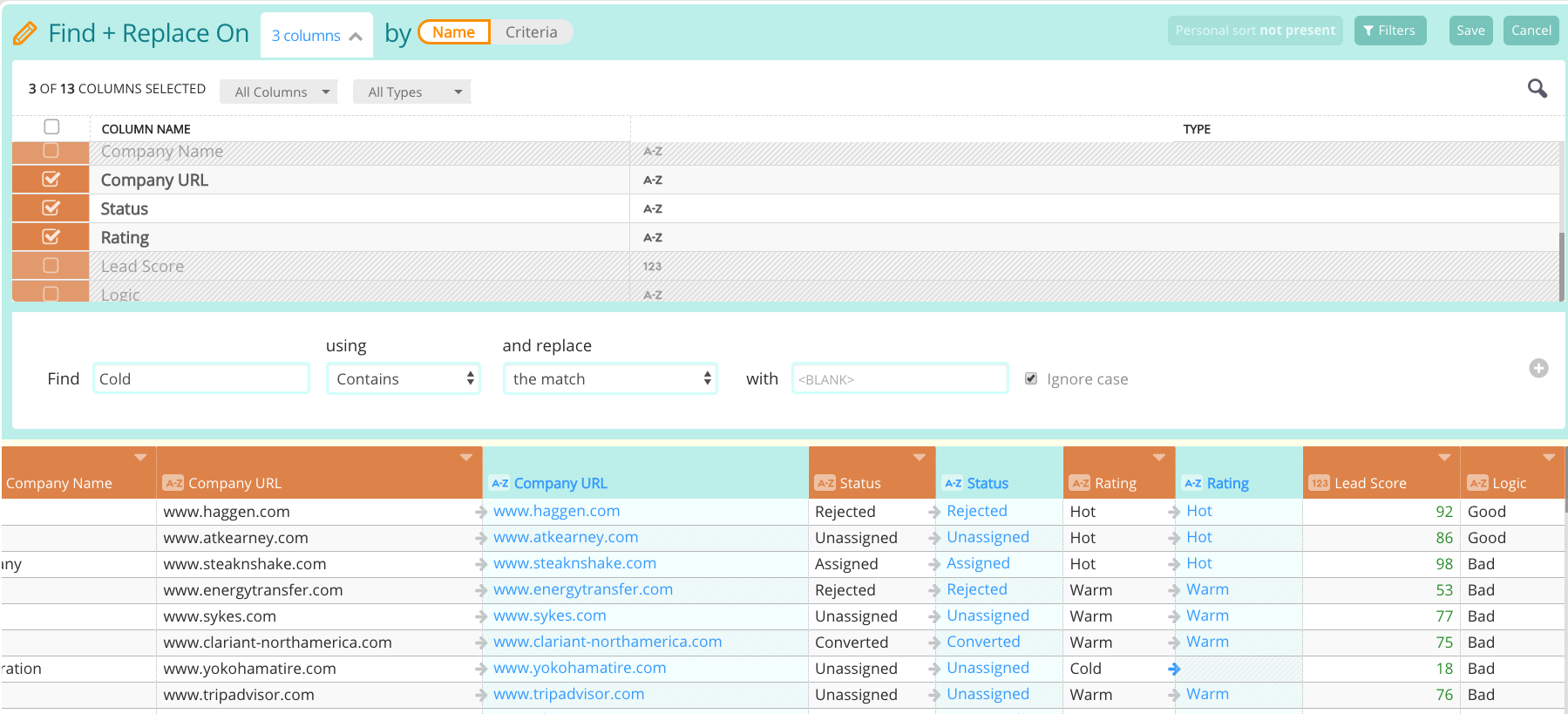
Task: Uncheck the Rating column checkbox
Action: [51, 237]
